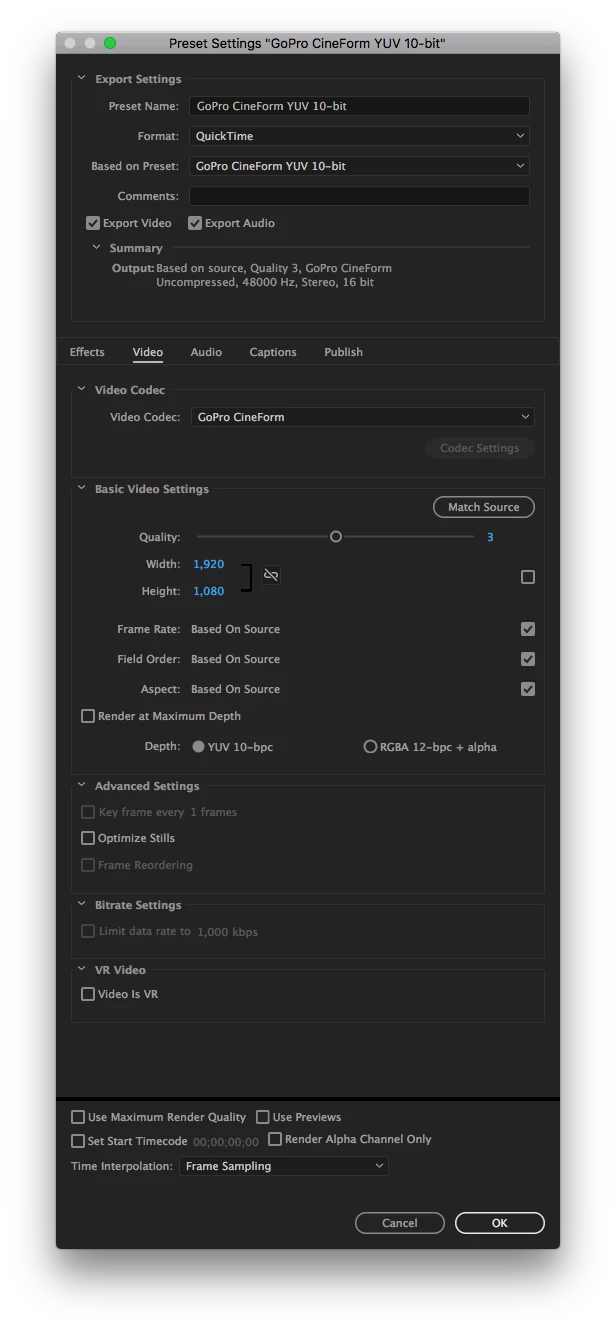
Task: Click the Quality value 3
Action: coord(490,537)
